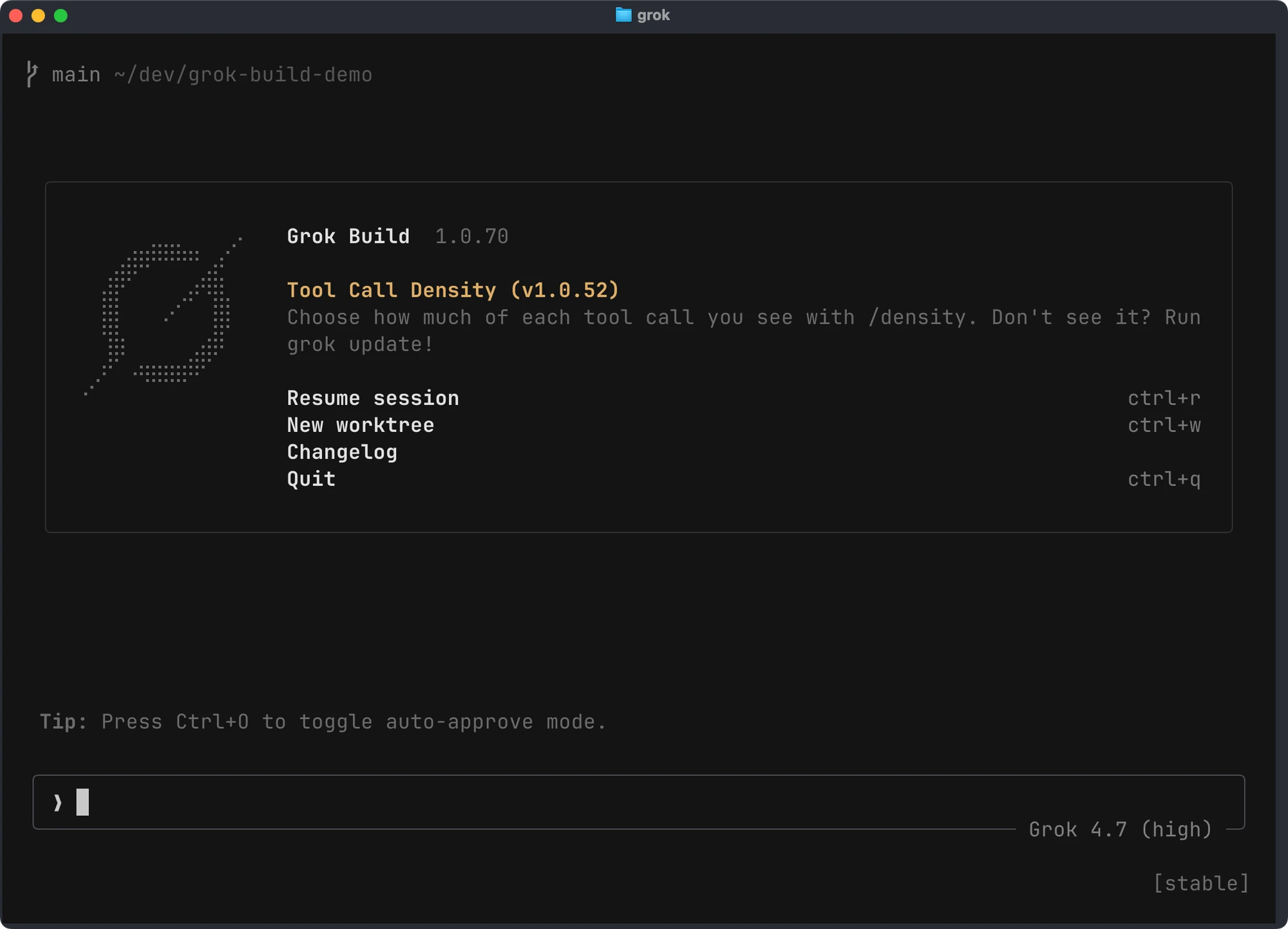Maximize the window with green button
The image size is (1288, 929).
click(x=61, y=15)
